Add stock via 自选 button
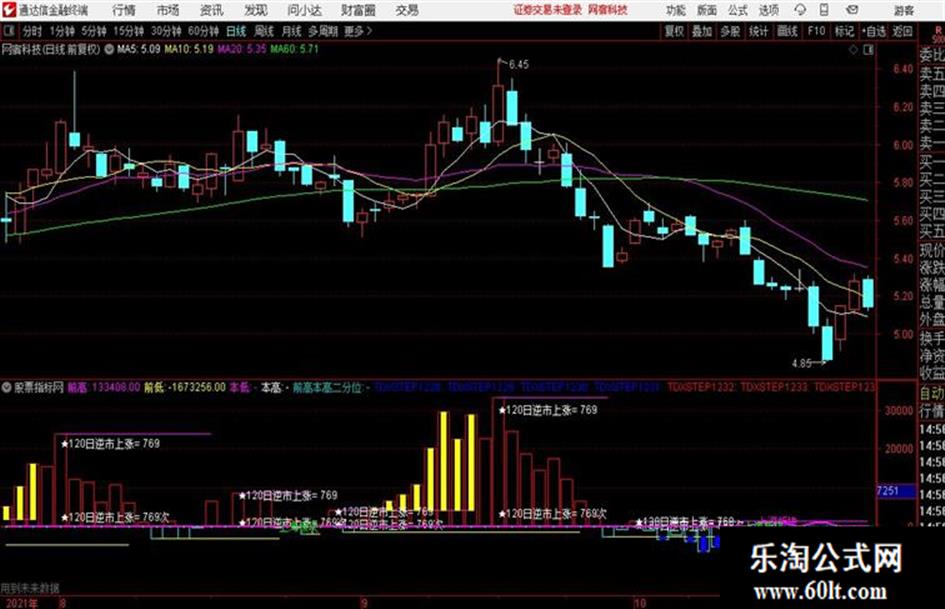 [873, 31]
